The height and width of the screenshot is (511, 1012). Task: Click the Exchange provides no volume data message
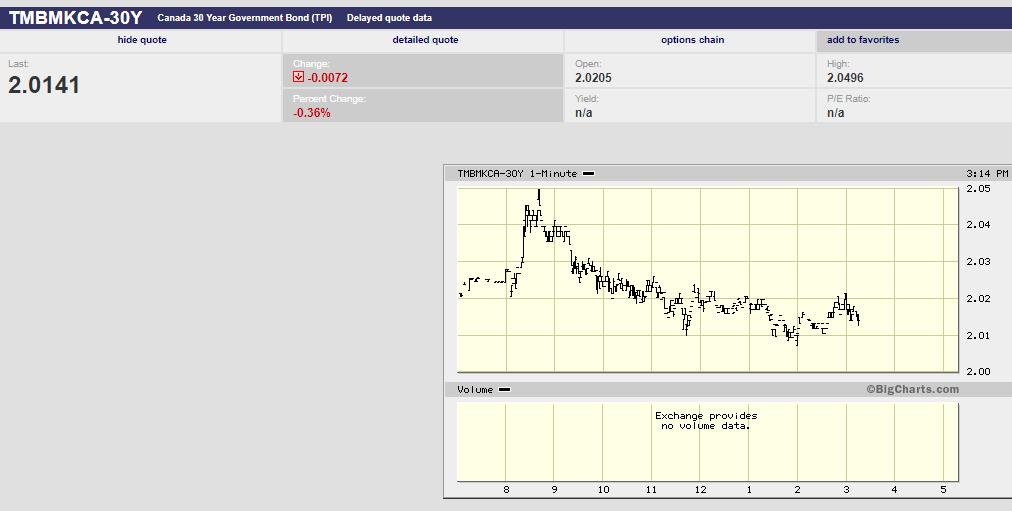click(x=706, y=421)
